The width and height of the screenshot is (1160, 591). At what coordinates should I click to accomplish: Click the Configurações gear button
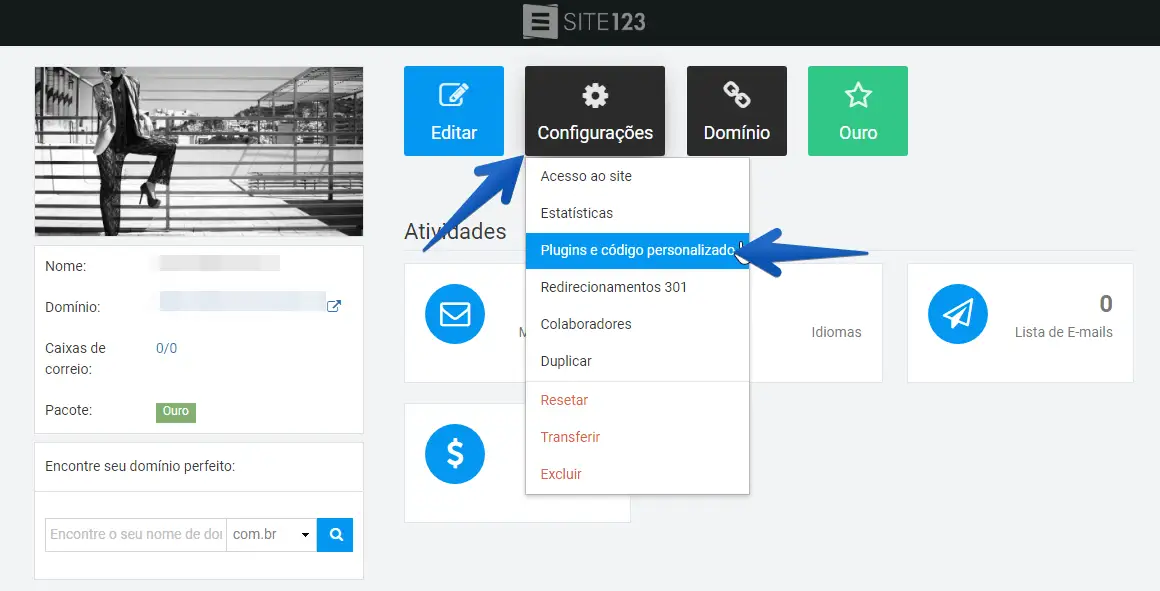click(x=595, y=111)
